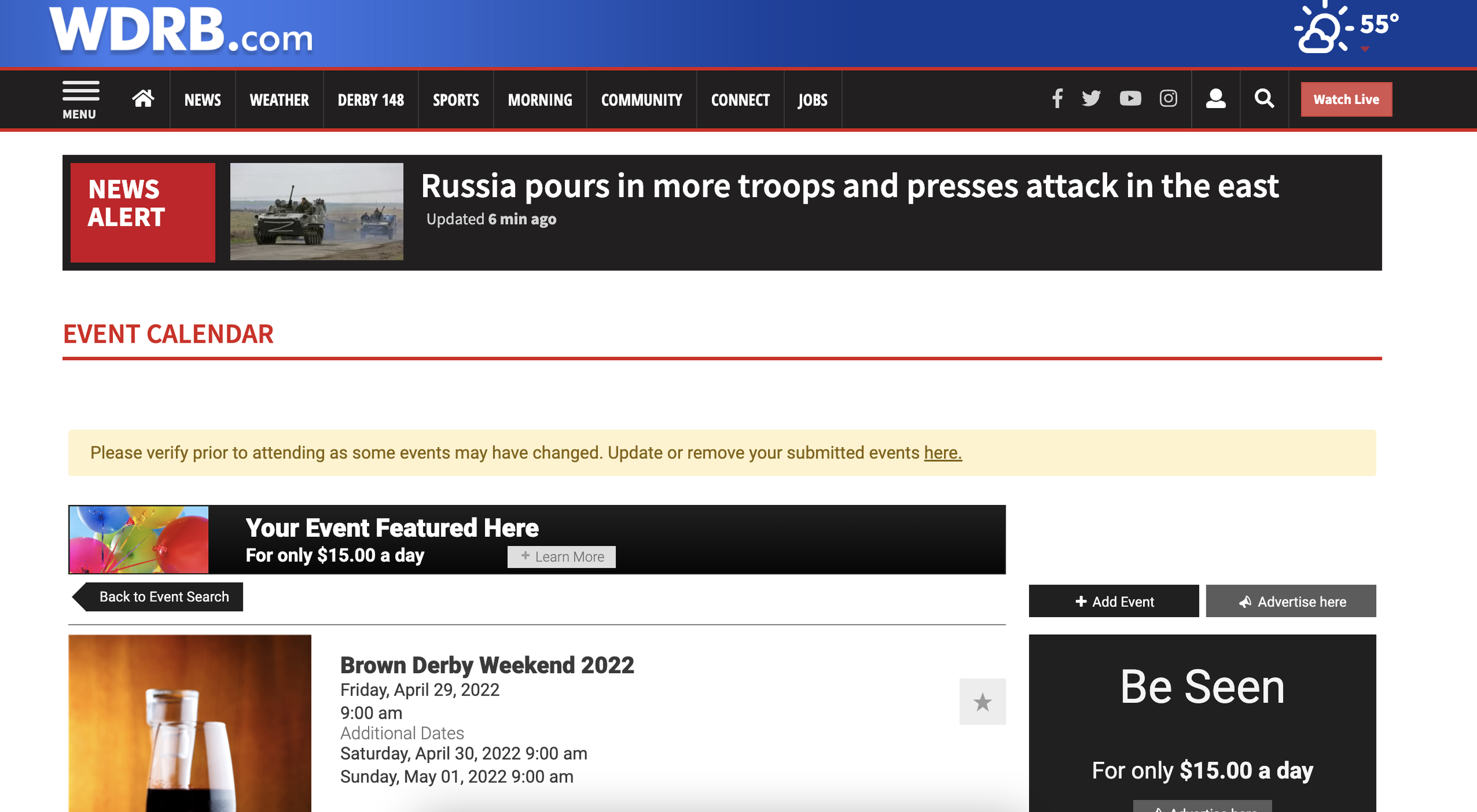Follow the 'here.' link in the notice
Image resolution: width=1477 pixels, height=812 pixels.
point(943,453)
